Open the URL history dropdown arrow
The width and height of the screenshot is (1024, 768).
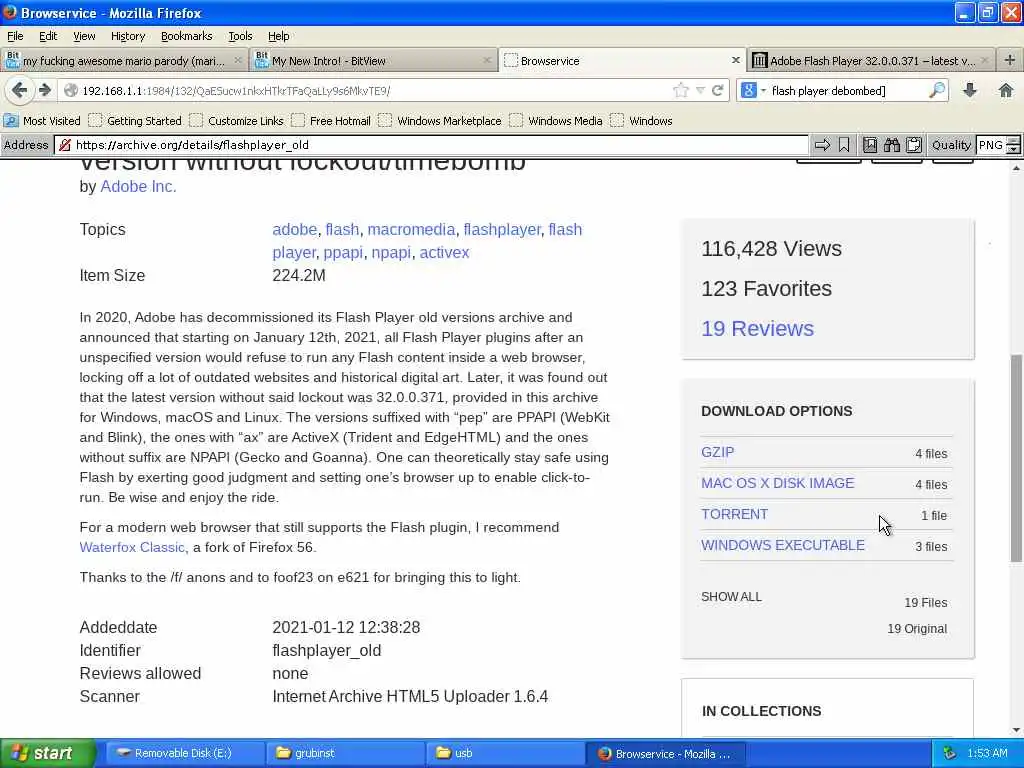(700, 91)
